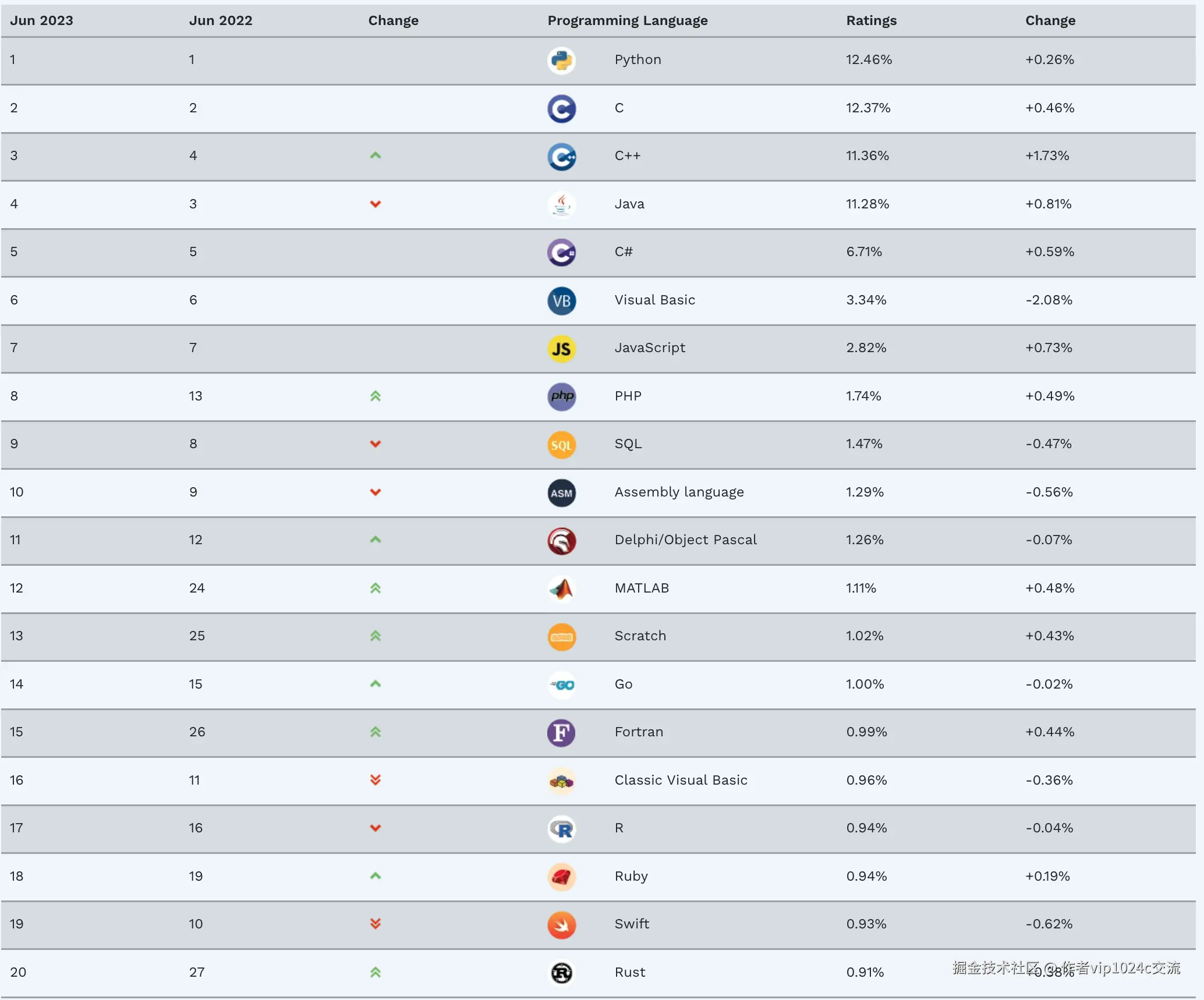Click the PHP logo icon
Image resolution: width=1204 pixels, height=1000 pixels.
point(561,397)
